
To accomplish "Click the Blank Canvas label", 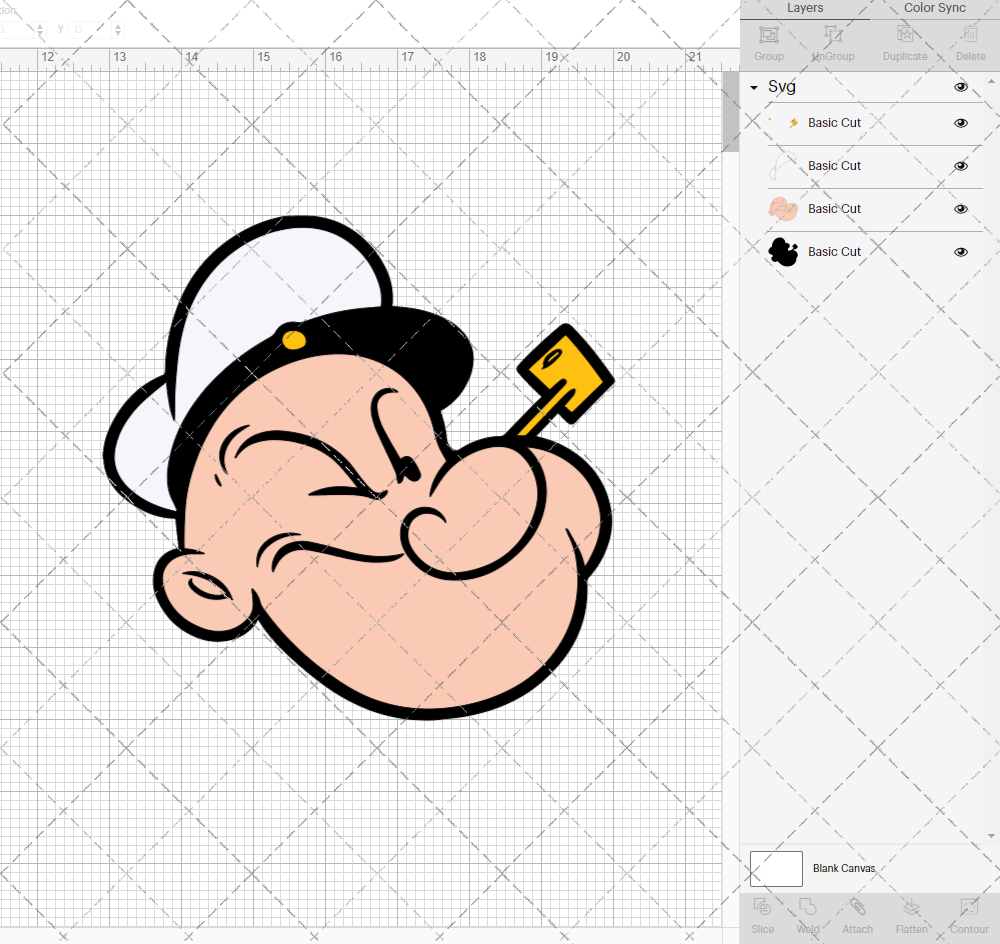I will (x=844, y=868).
